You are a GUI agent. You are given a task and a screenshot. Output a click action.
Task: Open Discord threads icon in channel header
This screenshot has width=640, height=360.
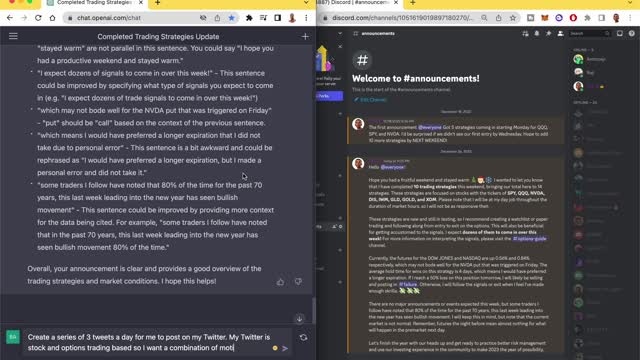pos(525,33)
